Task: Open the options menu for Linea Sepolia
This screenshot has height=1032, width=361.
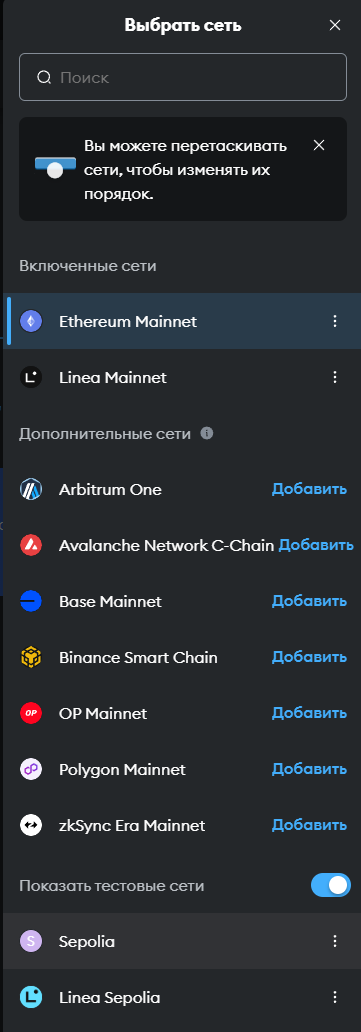Action: pyautogui.click(x=335, y=997)
